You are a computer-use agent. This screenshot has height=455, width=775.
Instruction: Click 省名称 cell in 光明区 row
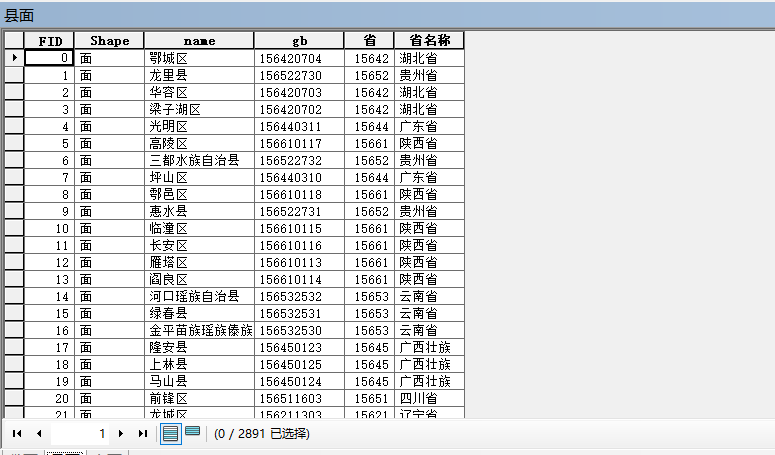coord(430,126)
